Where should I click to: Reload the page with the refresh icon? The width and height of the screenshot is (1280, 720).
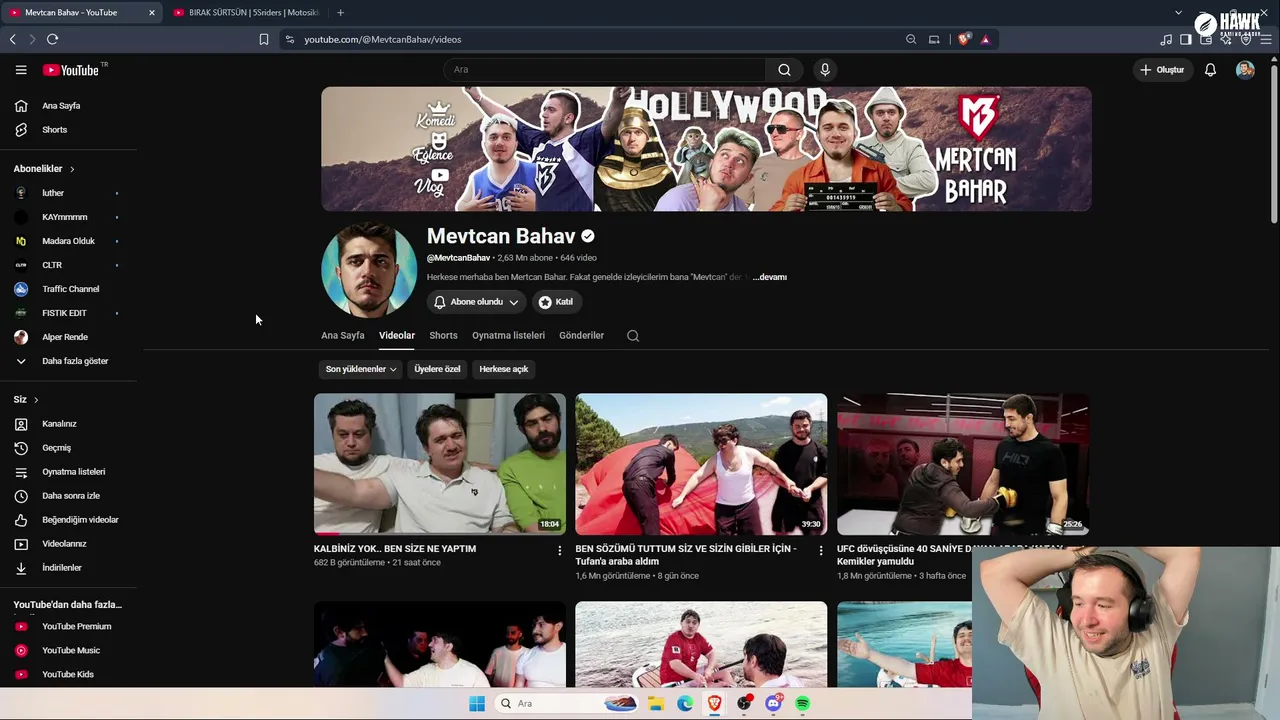(52, 39)
